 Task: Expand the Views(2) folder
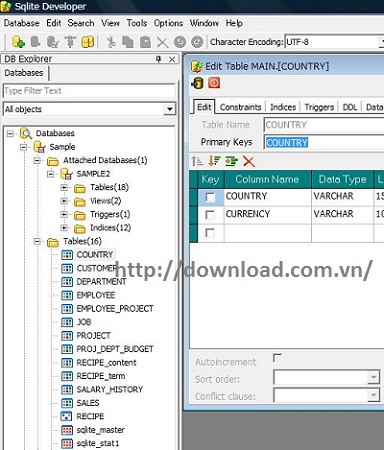(x=64, y=201)
